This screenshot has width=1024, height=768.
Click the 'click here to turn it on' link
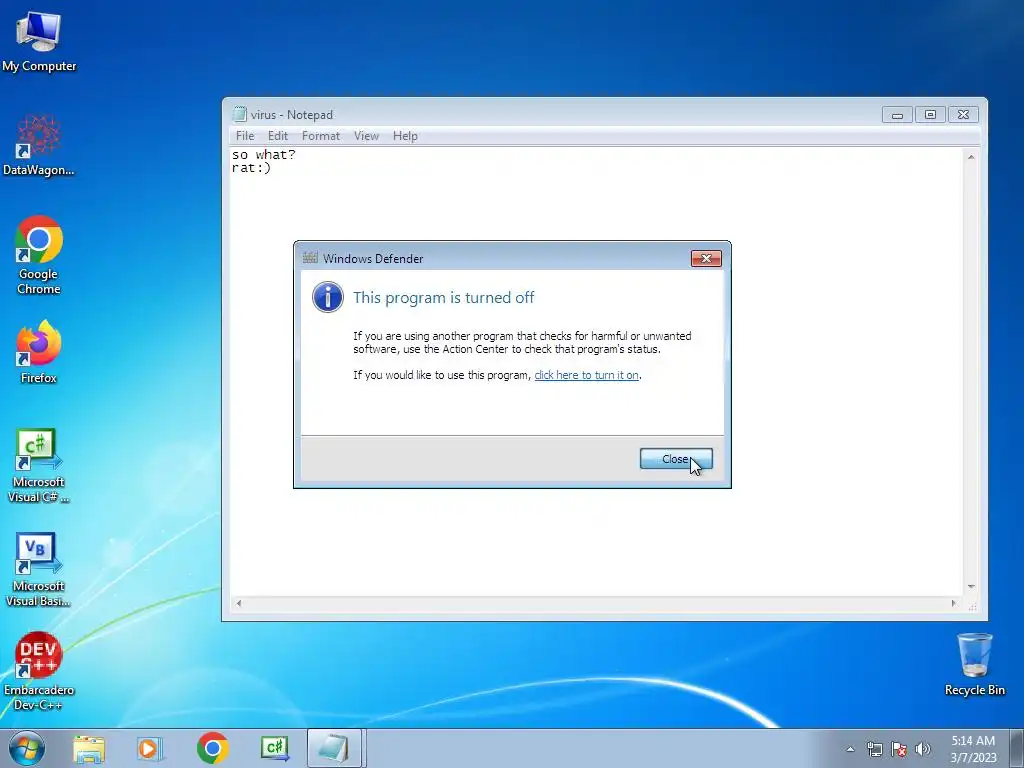[586, 375]
